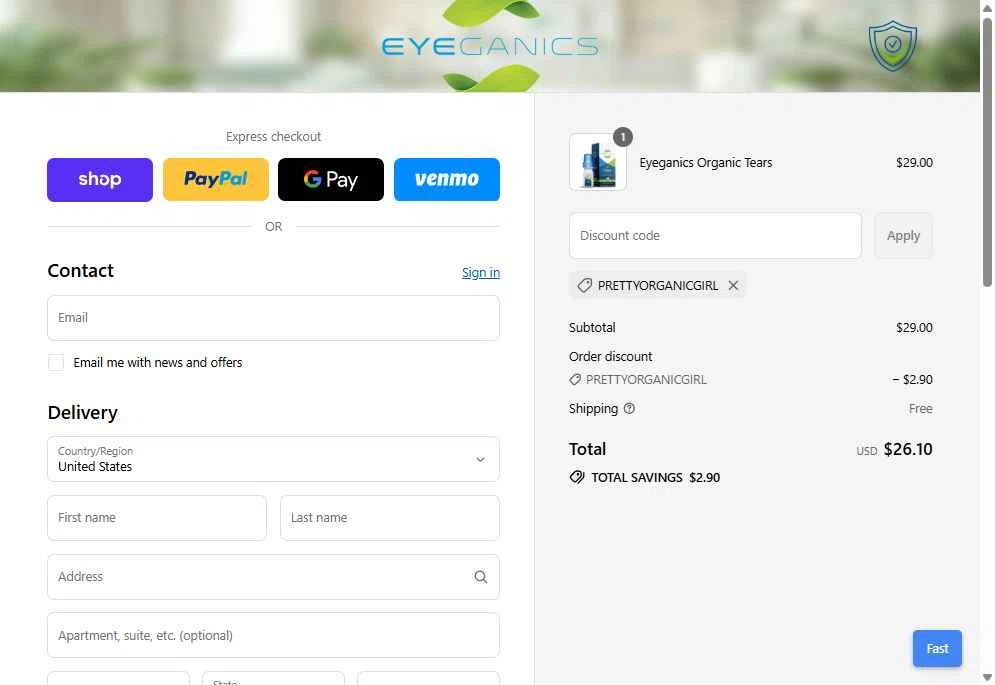
Task: Click the page vertical scrollbar
Action: pyautogui.click(x=987, y=152)
